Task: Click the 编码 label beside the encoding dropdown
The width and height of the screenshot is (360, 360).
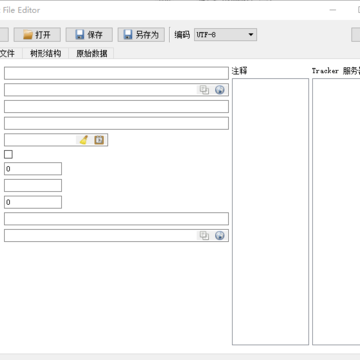Action: (182, 35)
